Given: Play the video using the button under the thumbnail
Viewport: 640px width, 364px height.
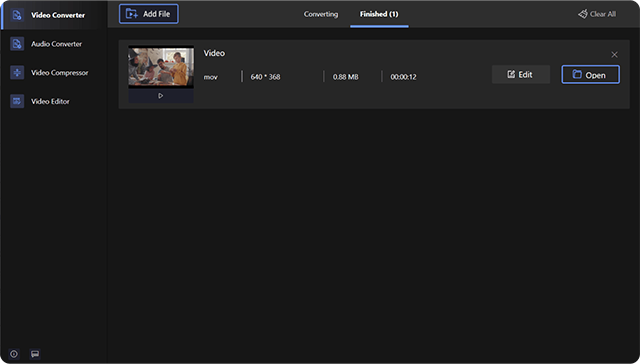Looking at the screenshot, I should pyautogui.click(x=161, y=96).
